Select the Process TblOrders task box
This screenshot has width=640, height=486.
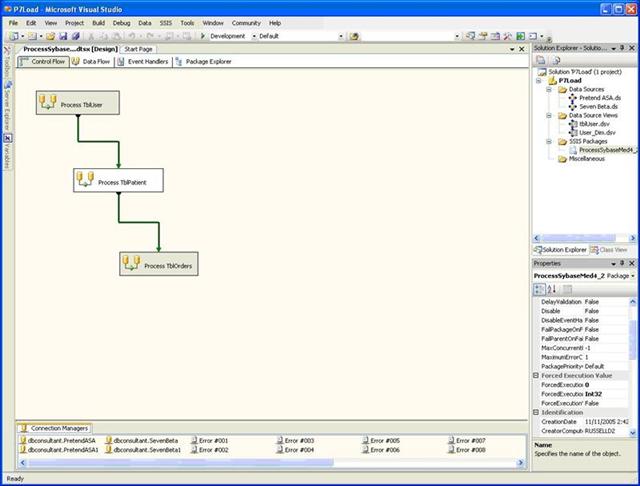click(x=159, y=264)
